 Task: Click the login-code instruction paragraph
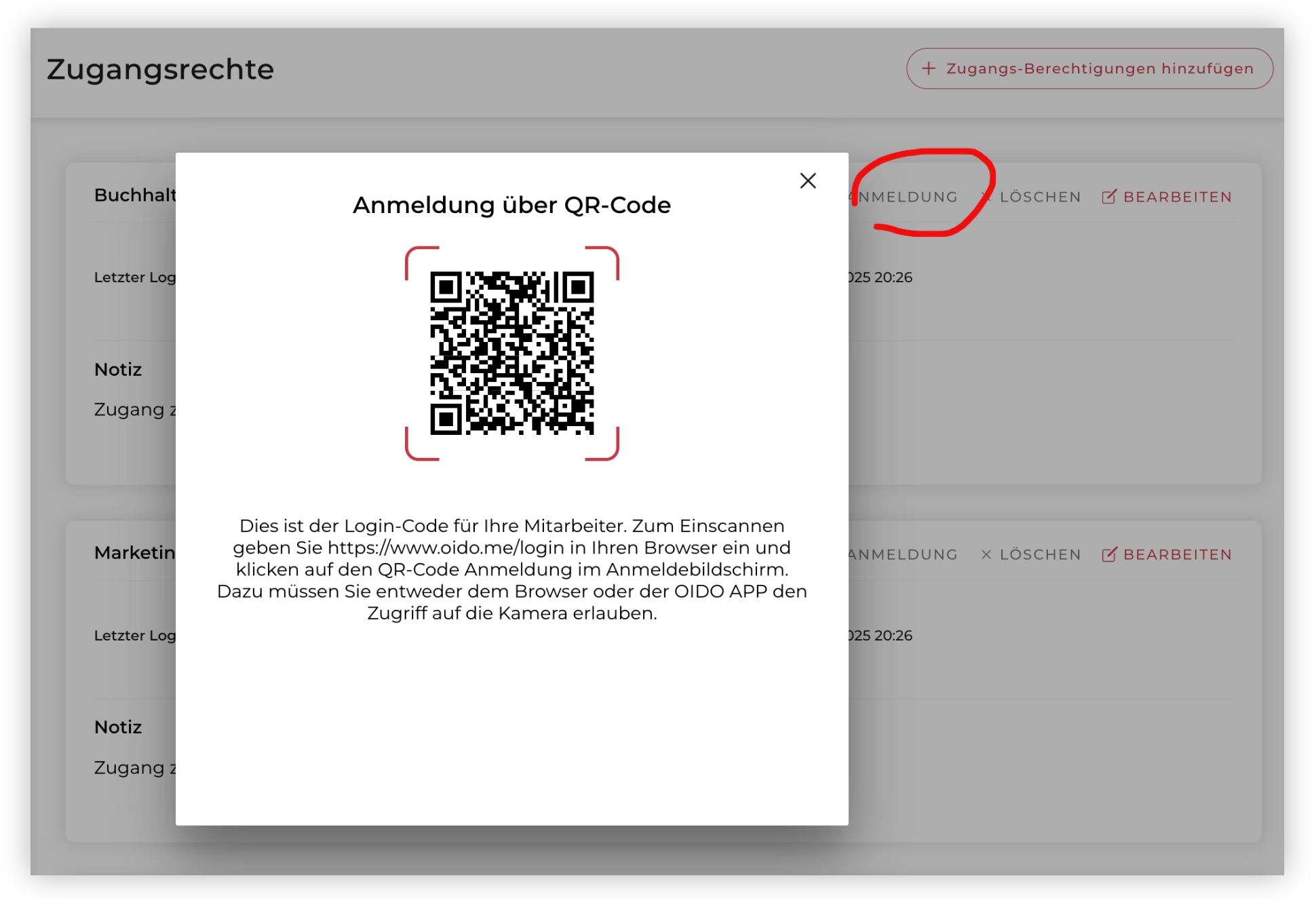pos(511,569)
